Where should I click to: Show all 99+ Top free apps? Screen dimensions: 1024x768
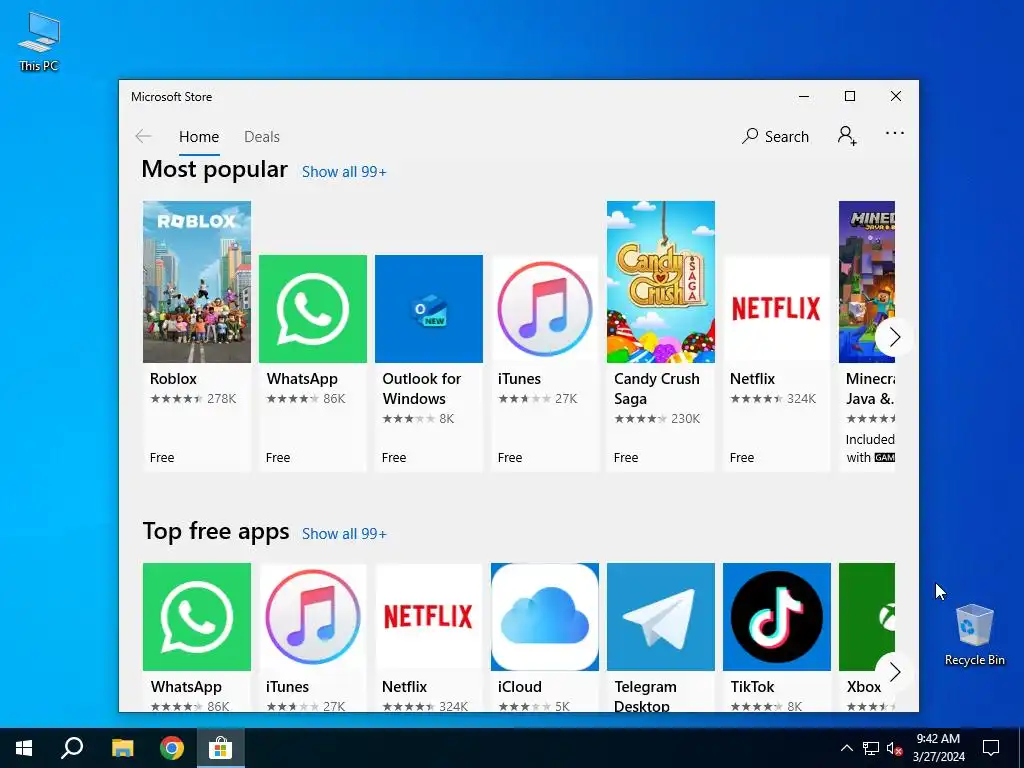(344, 534)
